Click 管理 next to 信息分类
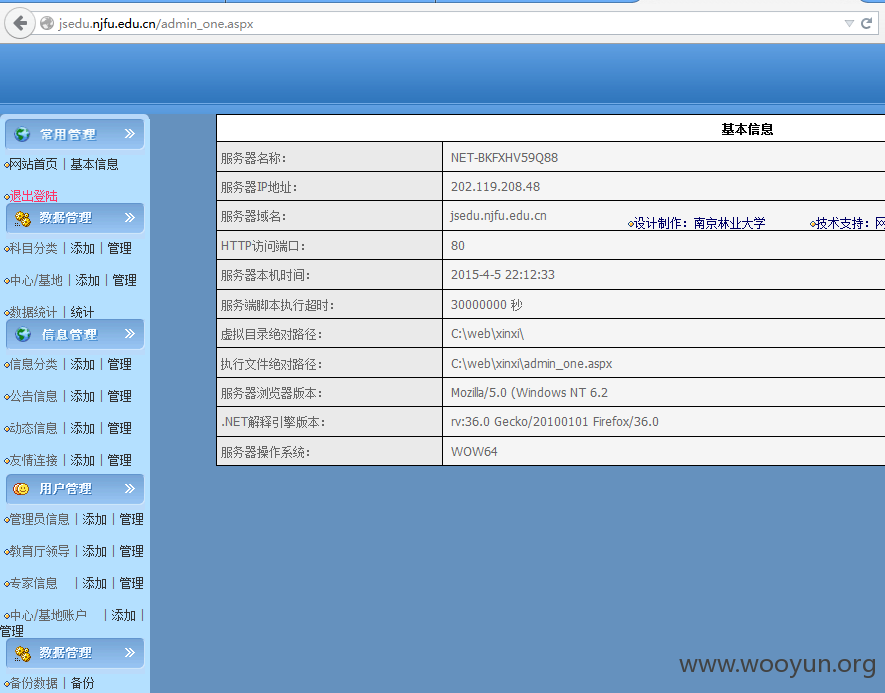 (x=120, y=365)
